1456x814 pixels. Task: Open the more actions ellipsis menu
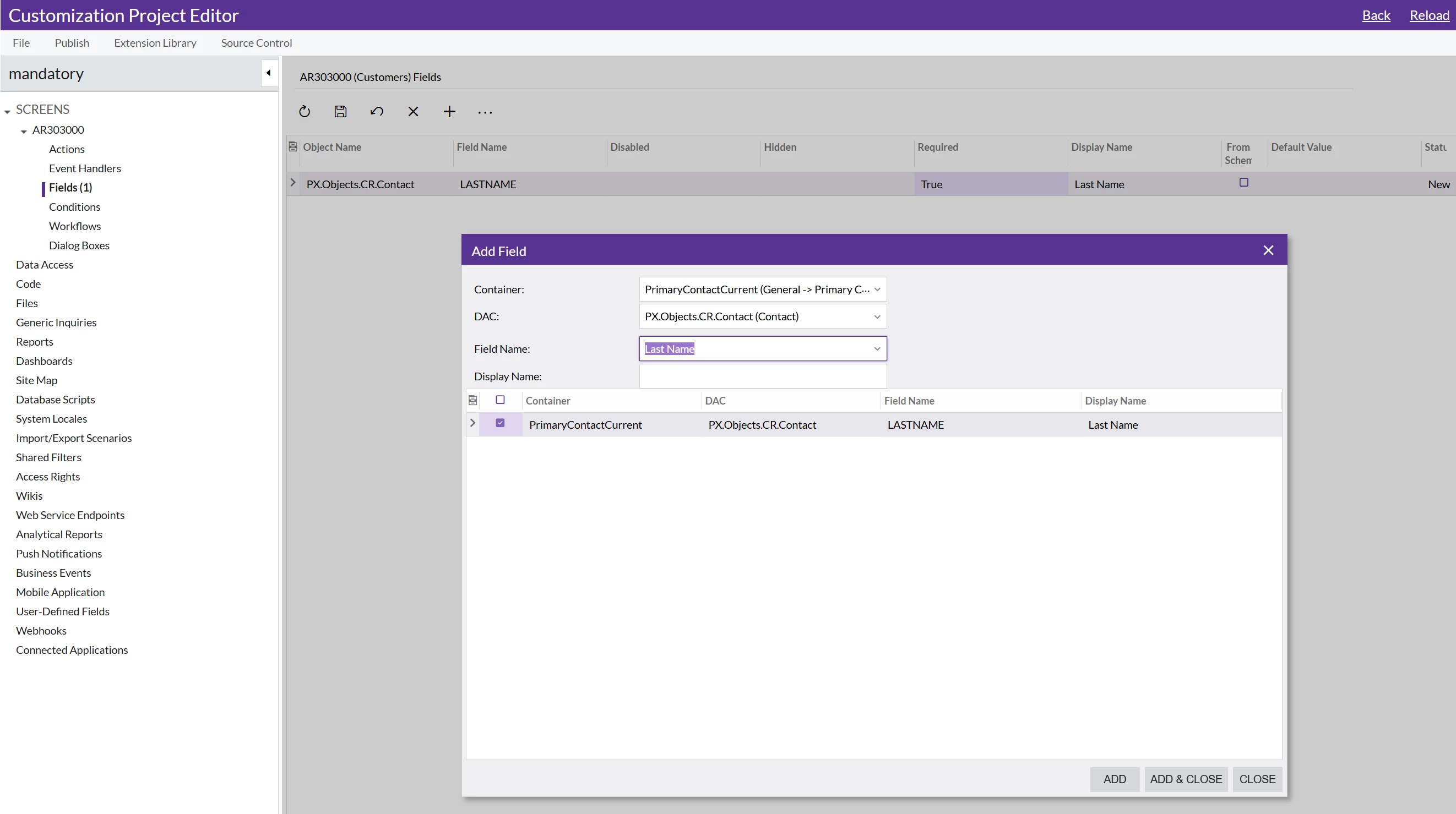(x=485, y=112)
